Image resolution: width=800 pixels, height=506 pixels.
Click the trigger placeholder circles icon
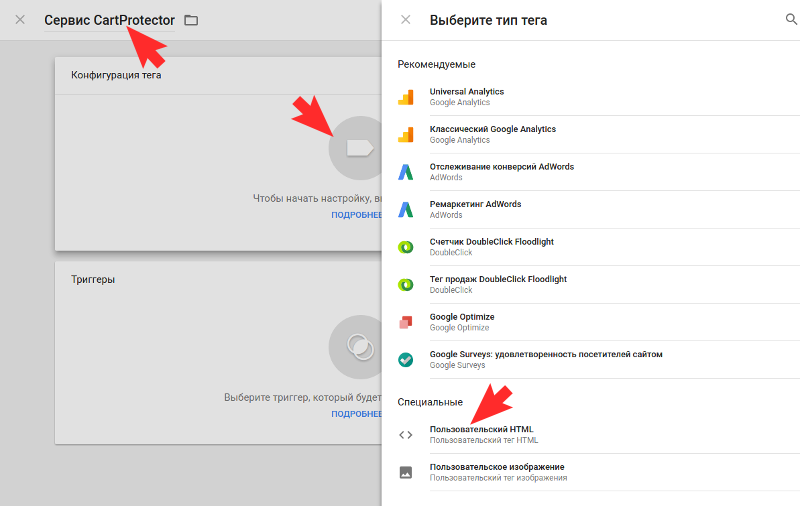click(357, 347)
